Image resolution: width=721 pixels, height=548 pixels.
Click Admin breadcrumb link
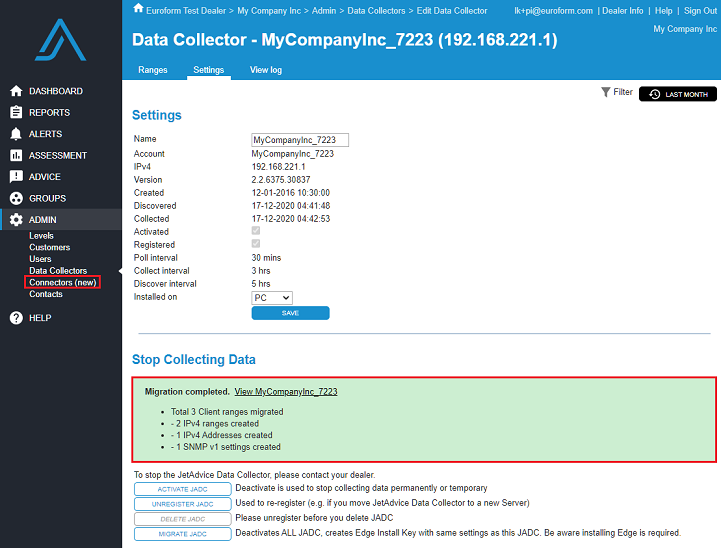[324, 11]
